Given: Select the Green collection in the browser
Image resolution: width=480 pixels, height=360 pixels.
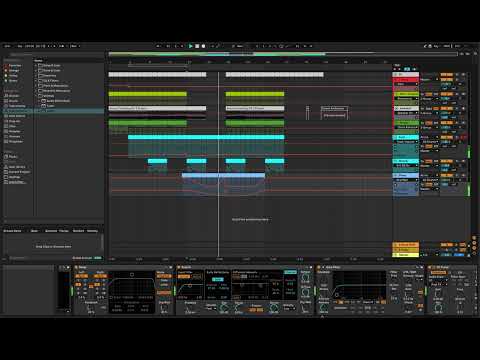Looking at the screenshot, I should tap(11, 81).
